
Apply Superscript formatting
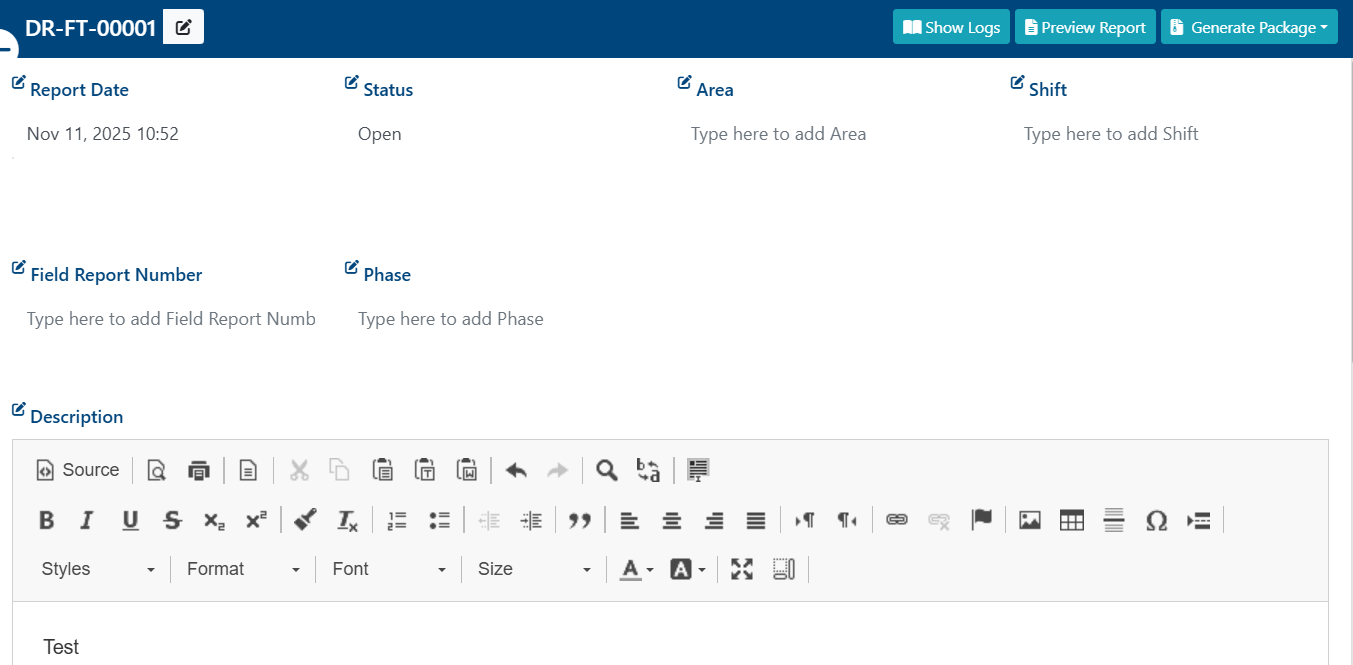click(256, 520)
